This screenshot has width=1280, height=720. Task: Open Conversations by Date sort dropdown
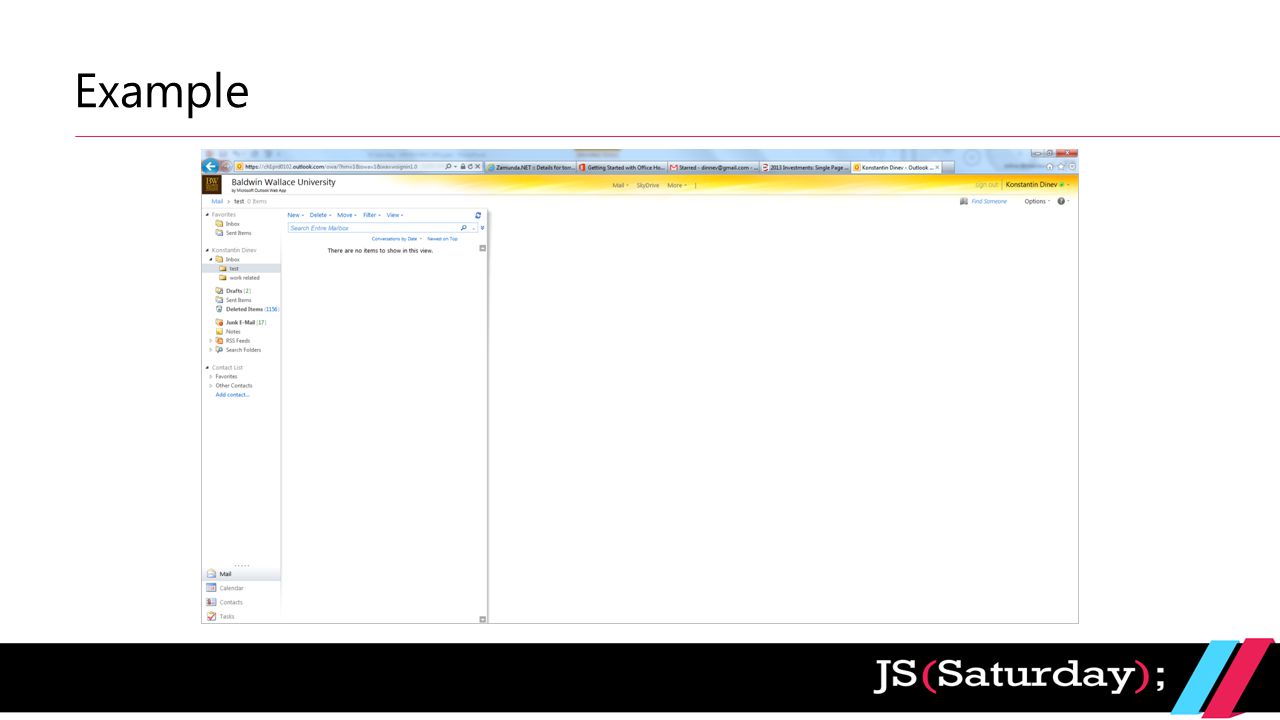(397, 239)
